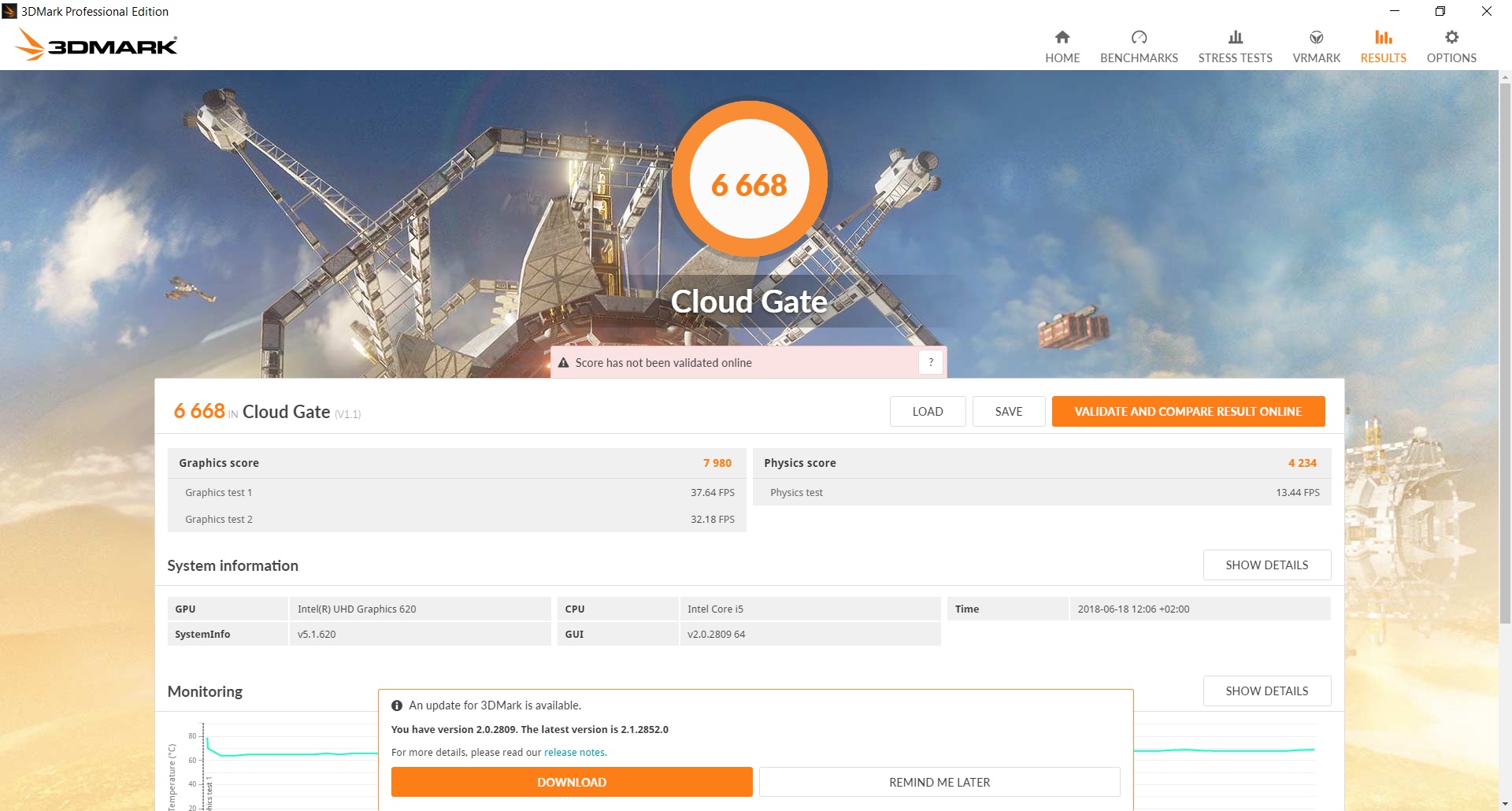This screenshot has width=1512, height=811.
Task: Click REMIND ME LATER button
Action: 939,782
